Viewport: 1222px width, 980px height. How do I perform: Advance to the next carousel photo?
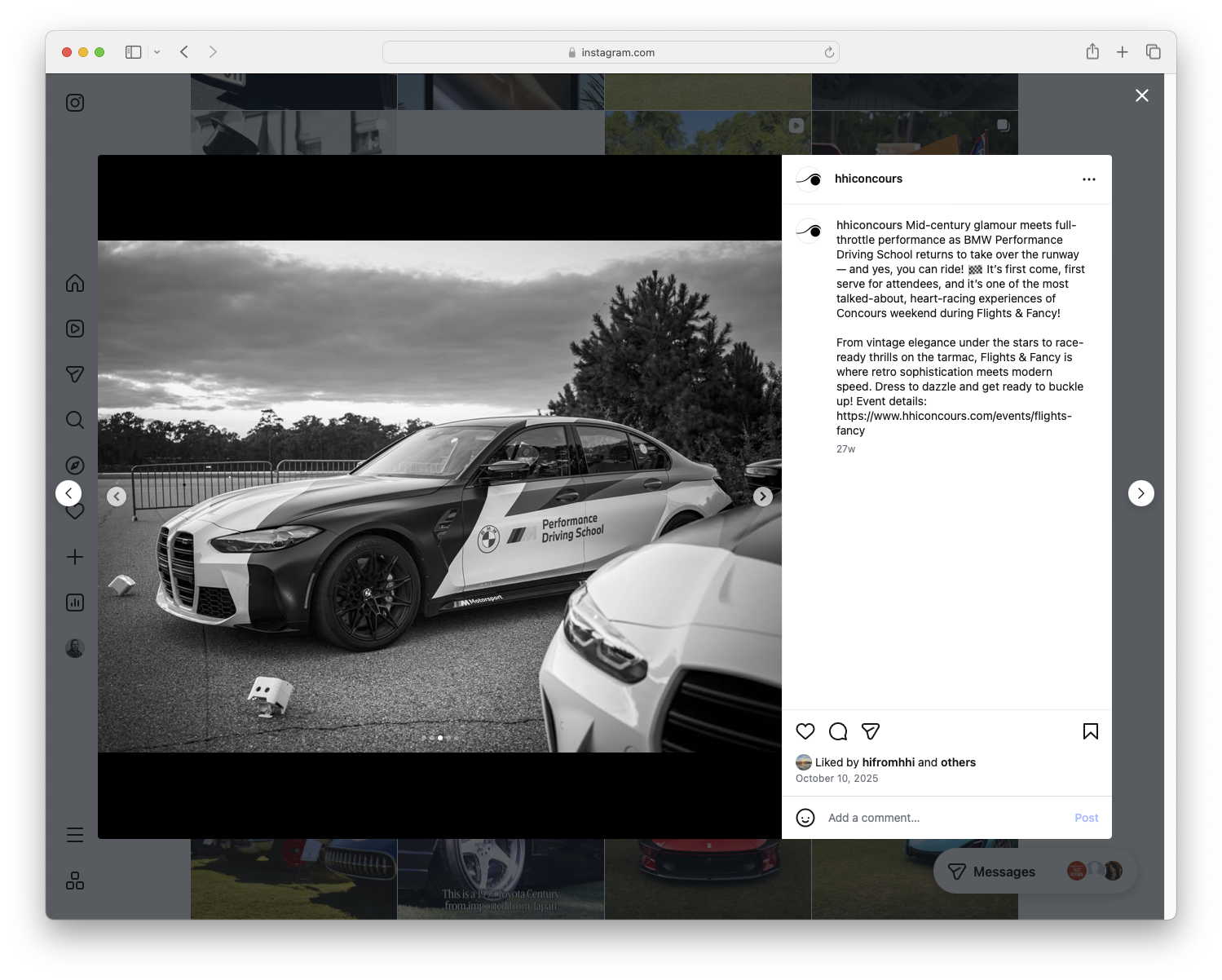point(762,496)
